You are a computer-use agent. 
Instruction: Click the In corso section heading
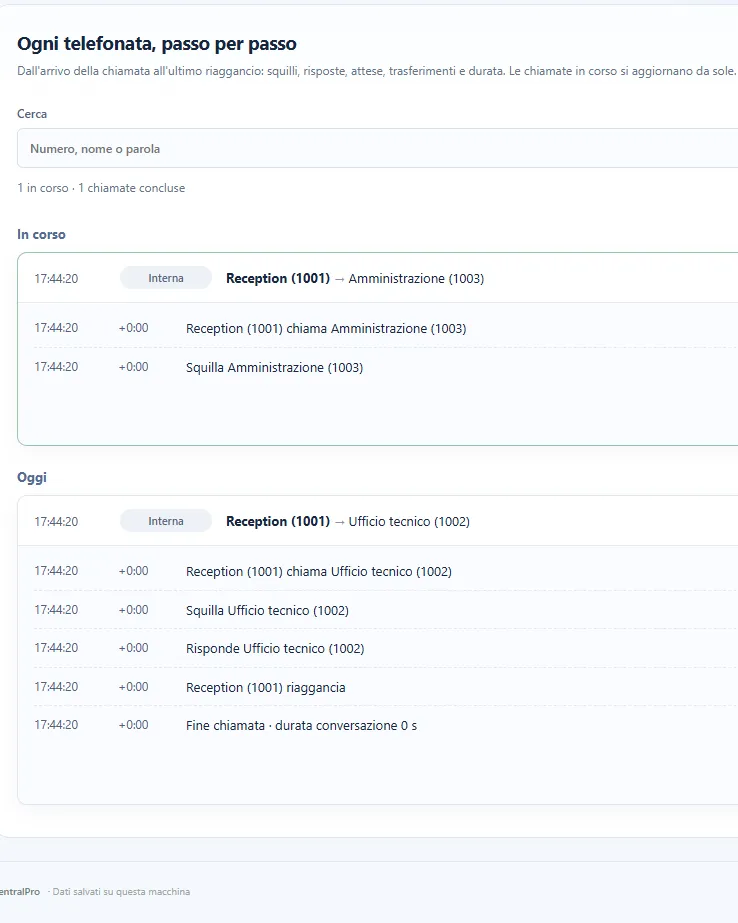[41, 234]
